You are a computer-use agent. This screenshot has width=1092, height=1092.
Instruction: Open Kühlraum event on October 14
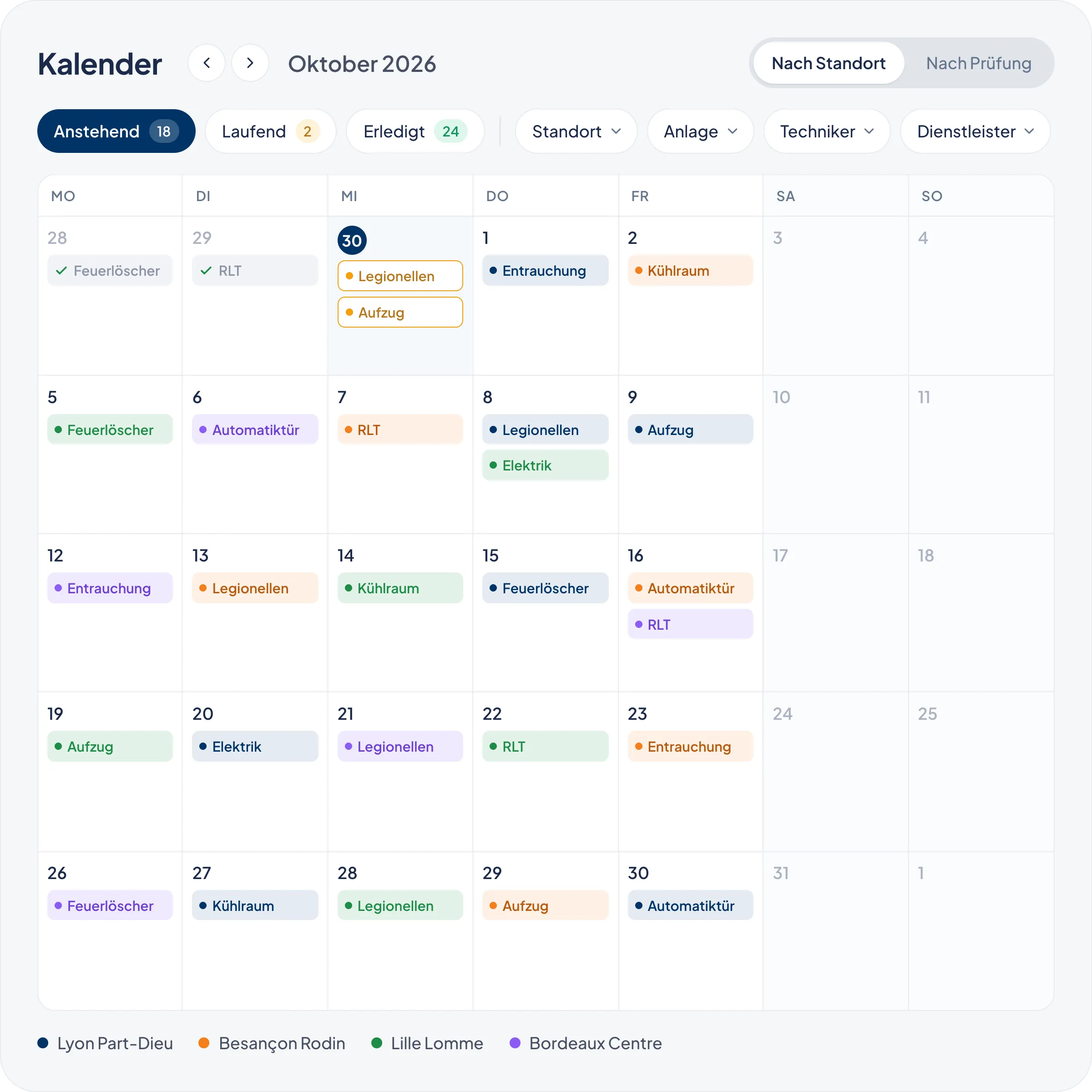click(x=400, y=588)
